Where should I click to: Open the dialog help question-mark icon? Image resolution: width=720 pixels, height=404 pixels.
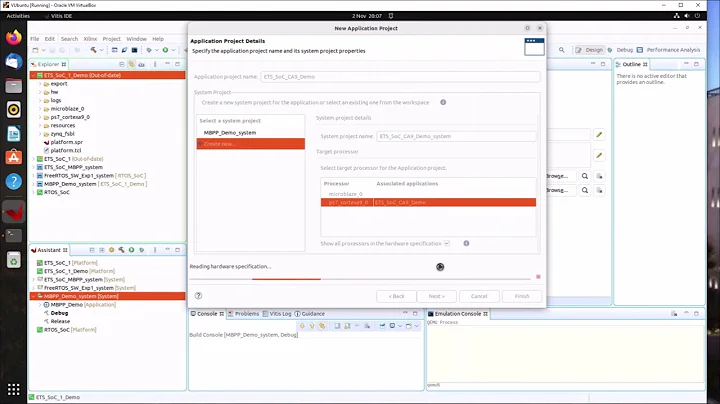click(198, 296)
